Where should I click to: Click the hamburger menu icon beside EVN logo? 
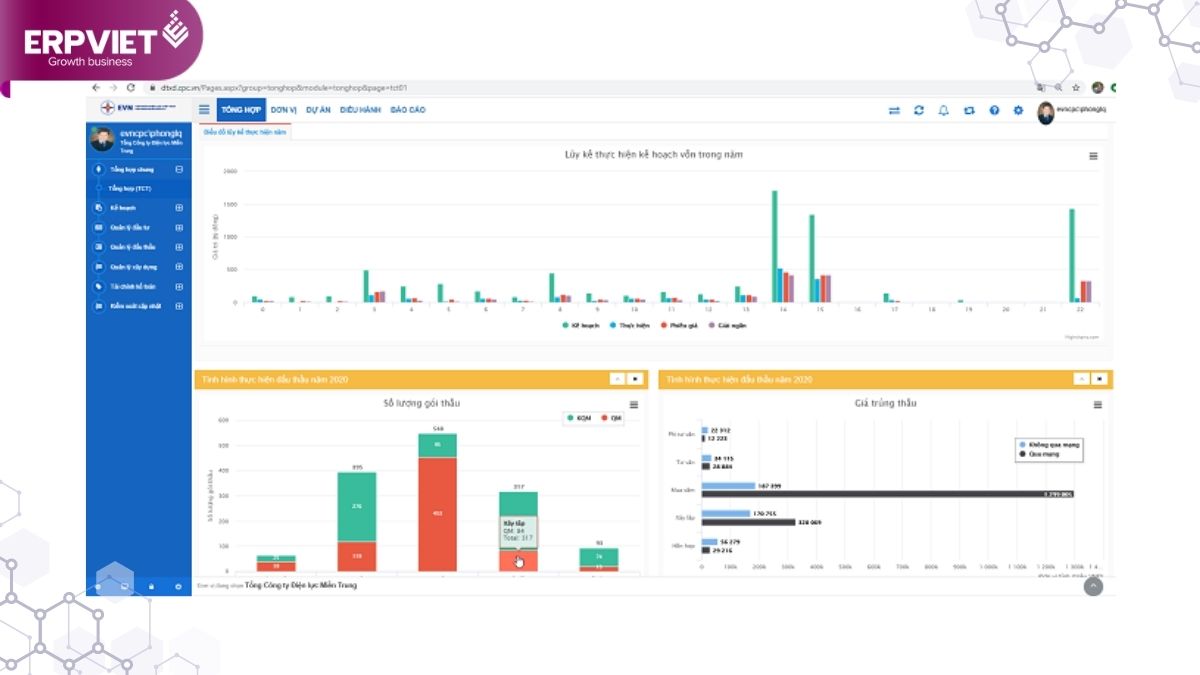204,110
